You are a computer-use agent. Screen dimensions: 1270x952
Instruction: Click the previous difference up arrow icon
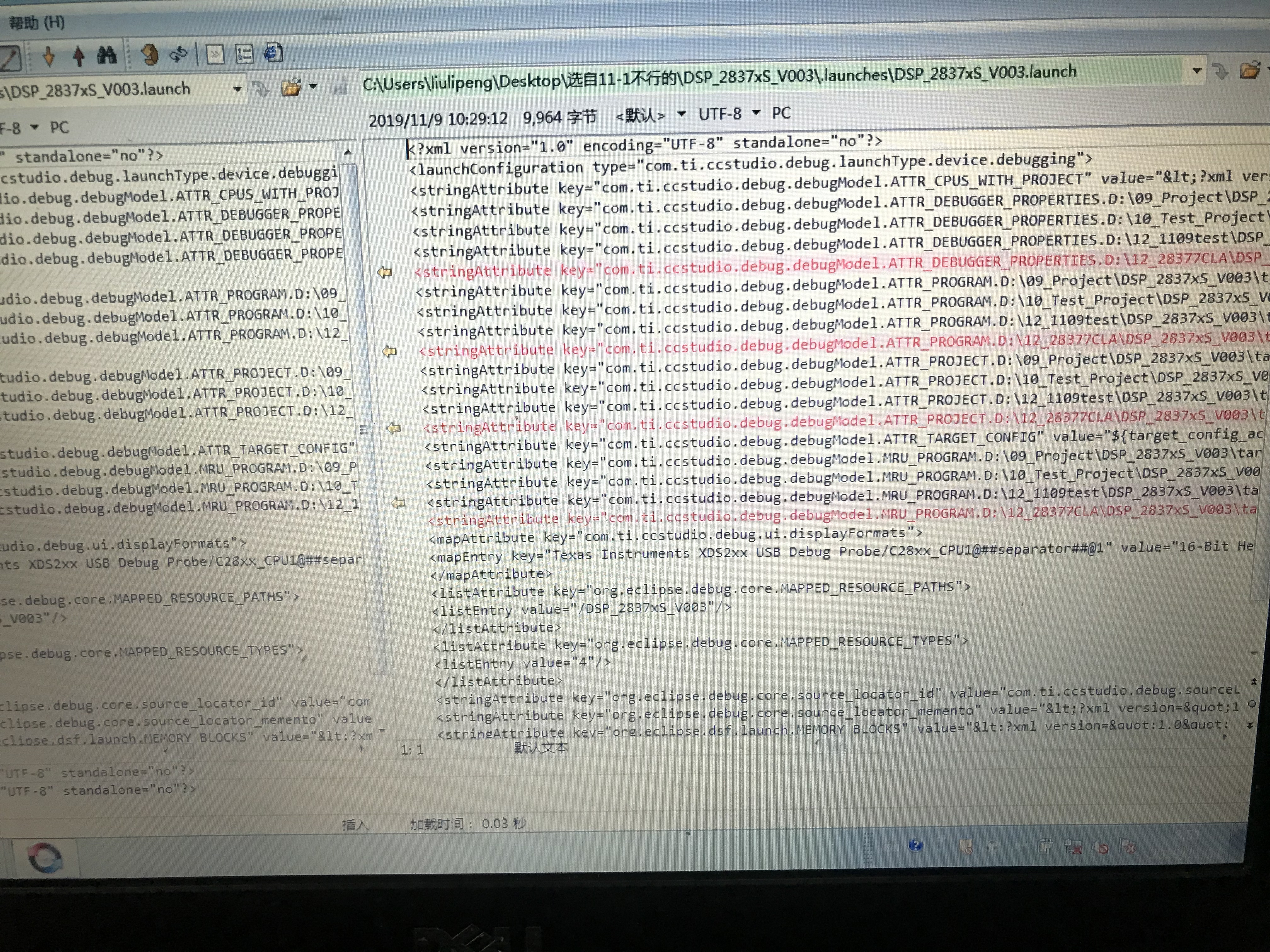[x=79, y=56]
